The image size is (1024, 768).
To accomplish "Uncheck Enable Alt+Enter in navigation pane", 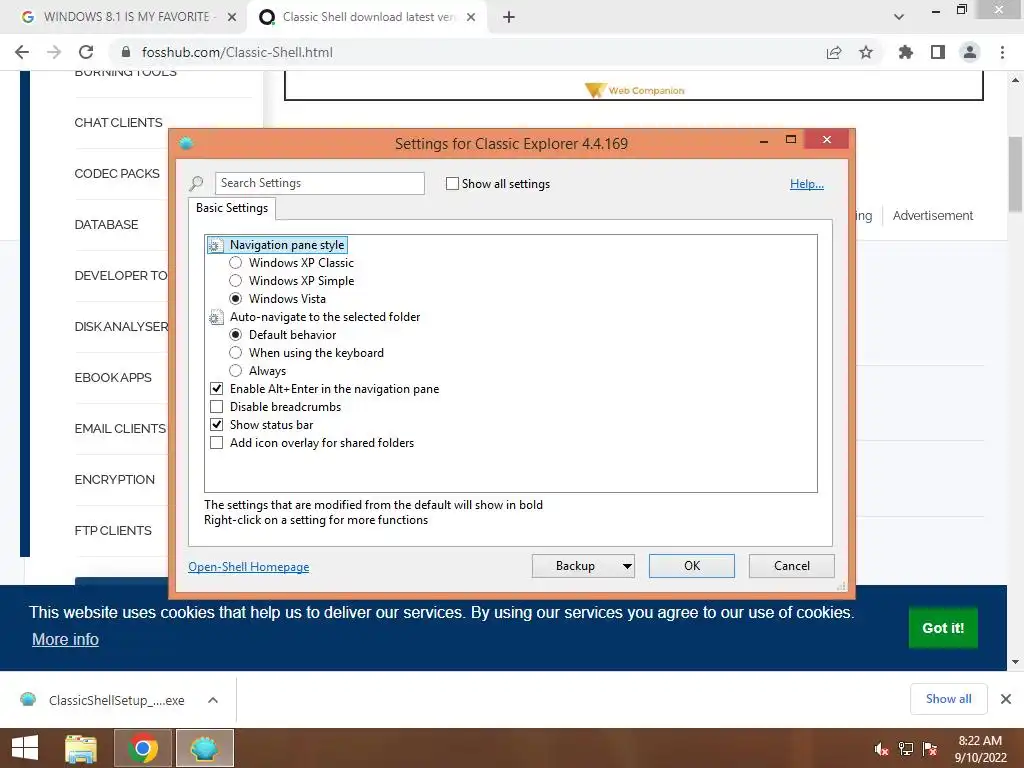I will click(217, 389).
